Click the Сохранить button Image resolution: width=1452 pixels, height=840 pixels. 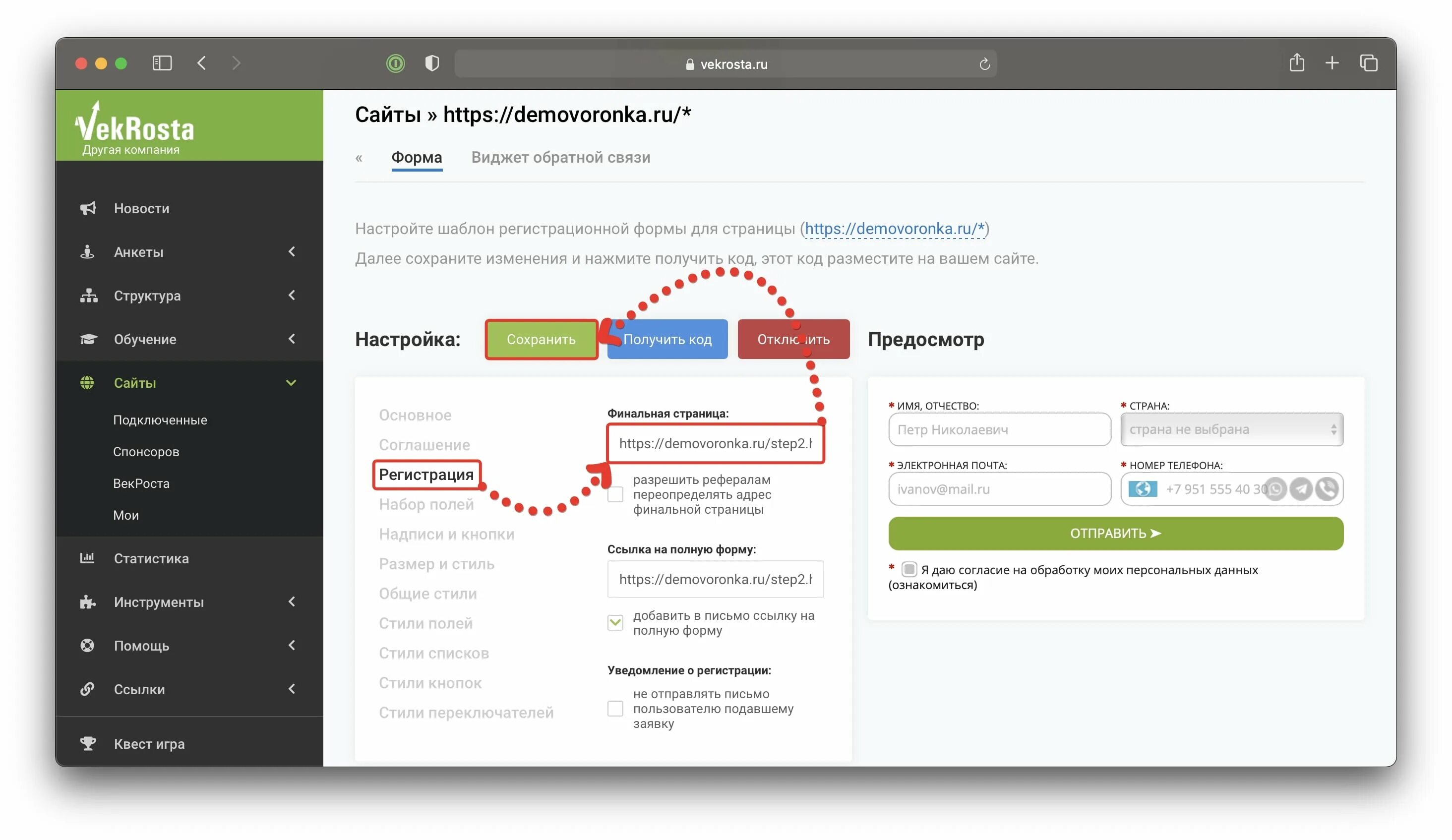[x=540, y=339]
